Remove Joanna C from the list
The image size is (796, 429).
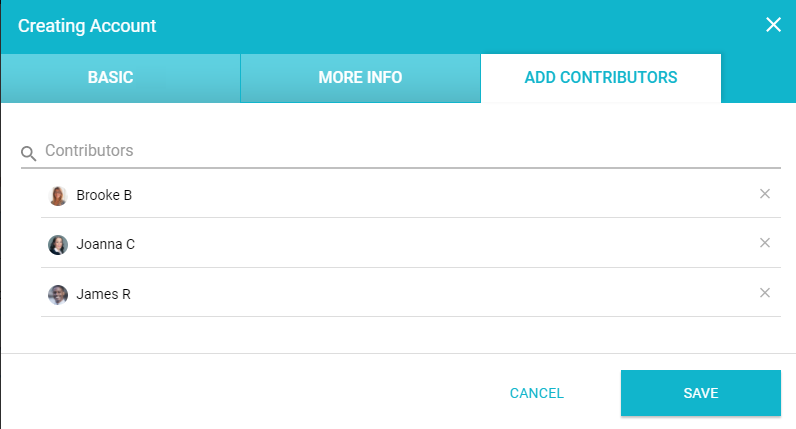[x=765, y=243]
